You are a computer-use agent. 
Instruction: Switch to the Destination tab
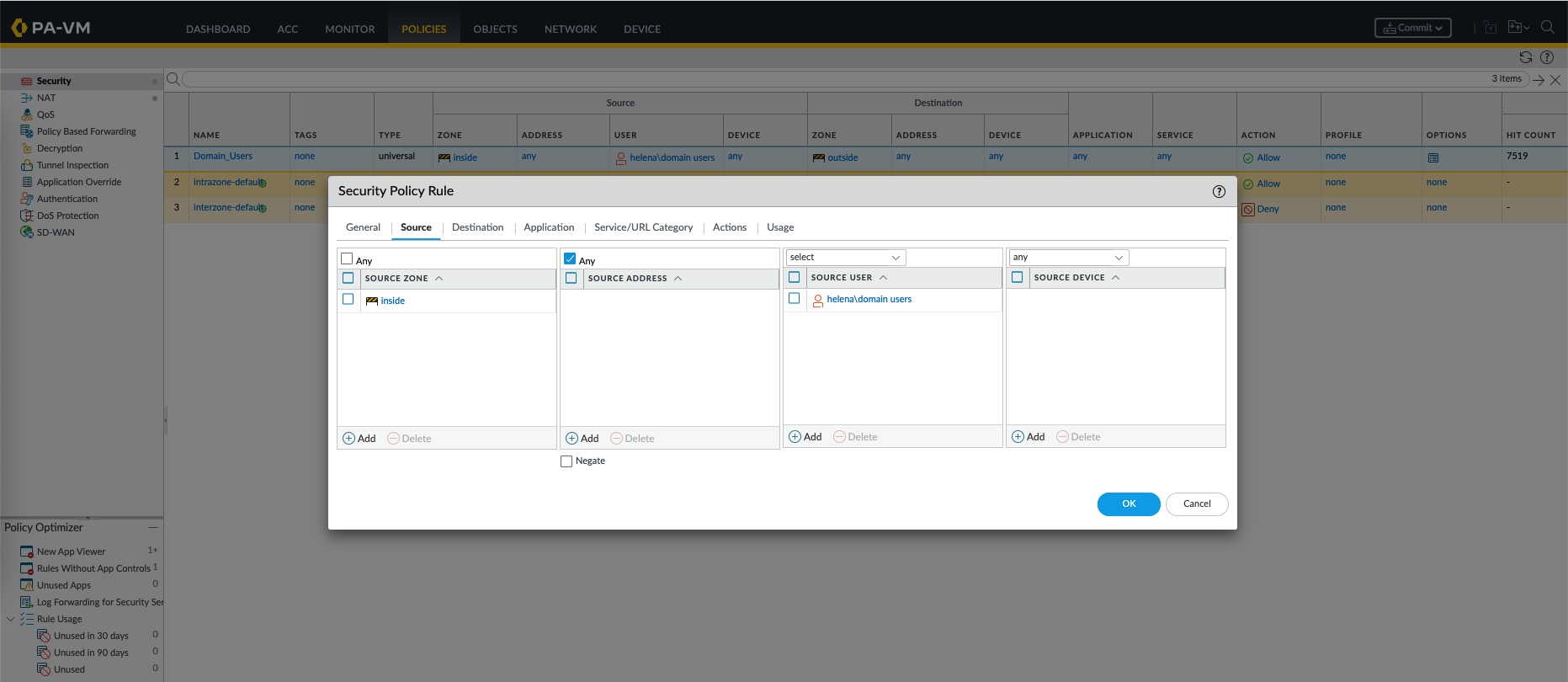click(x=477, y=227)
